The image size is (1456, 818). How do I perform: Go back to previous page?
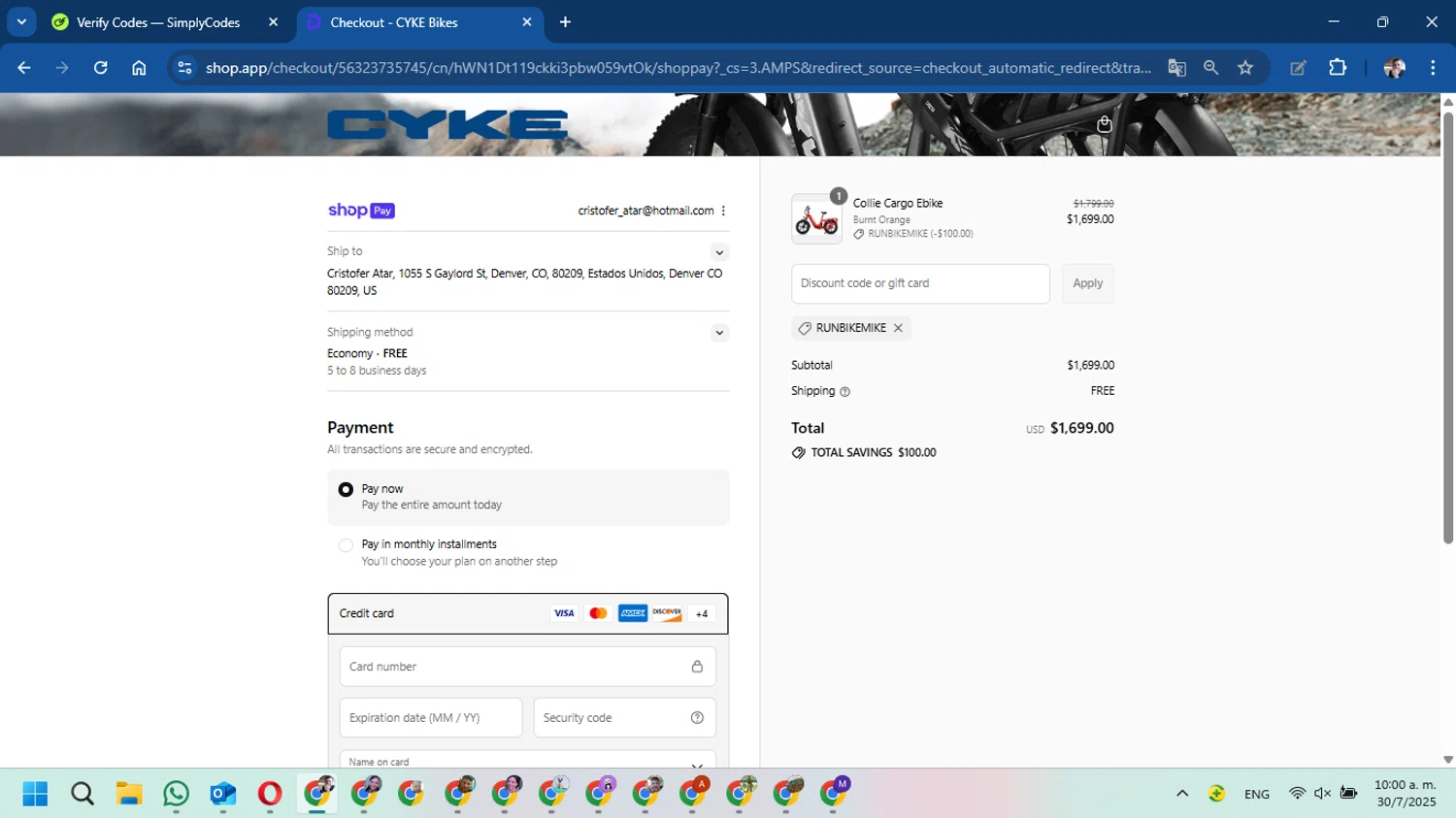24,68
